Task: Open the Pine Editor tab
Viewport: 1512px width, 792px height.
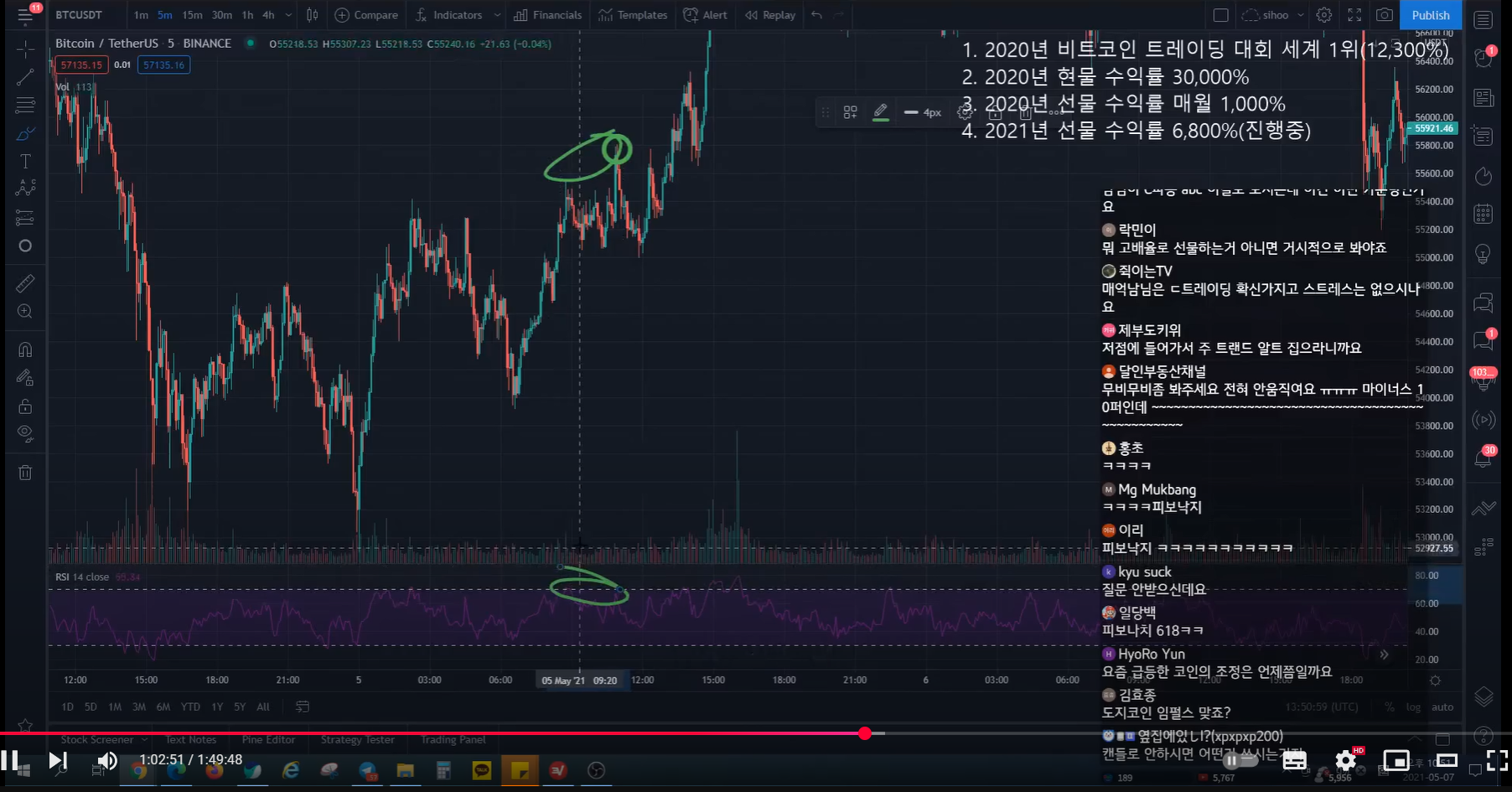Action: coord(268,740)
